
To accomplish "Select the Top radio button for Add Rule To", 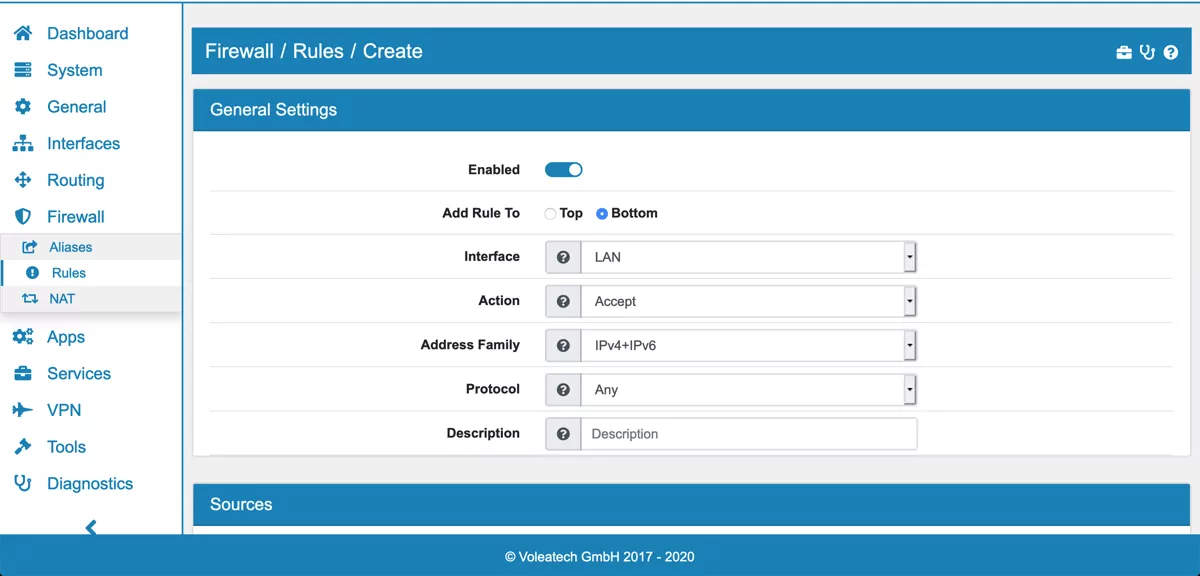I will coord(550,213).
